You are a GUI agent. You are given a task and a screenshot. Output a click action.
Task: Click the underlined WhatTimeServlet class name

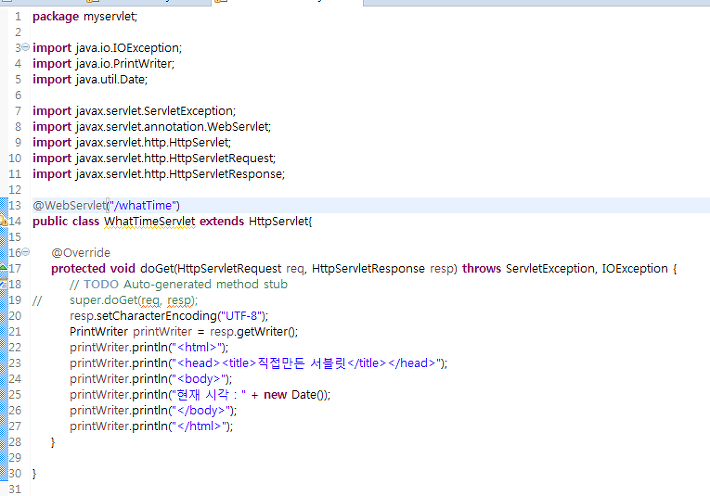click(149, 222)
